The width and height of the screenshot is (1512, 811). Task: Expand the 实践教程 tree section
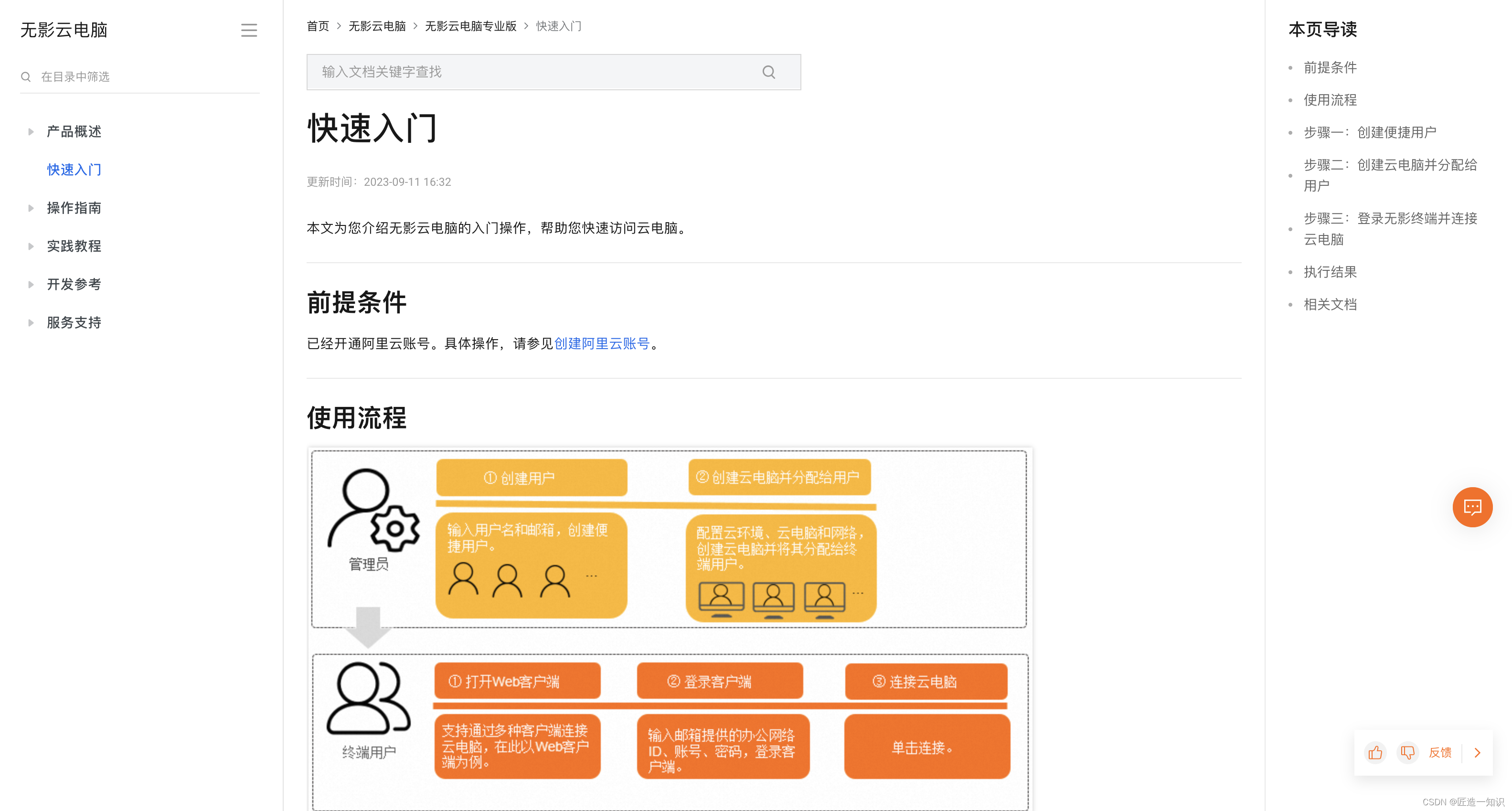coord(31,246)
